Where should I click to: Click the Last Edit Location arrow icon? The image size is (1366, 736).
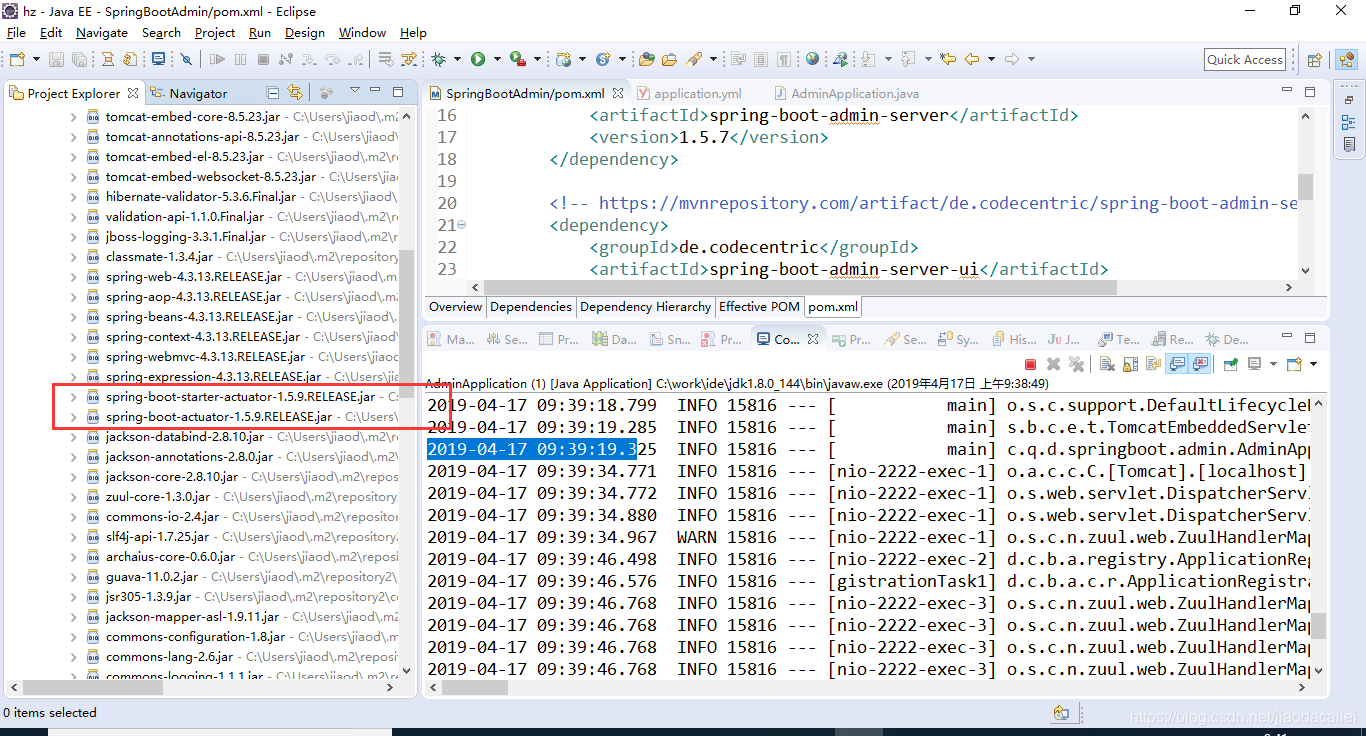point(948,59)
